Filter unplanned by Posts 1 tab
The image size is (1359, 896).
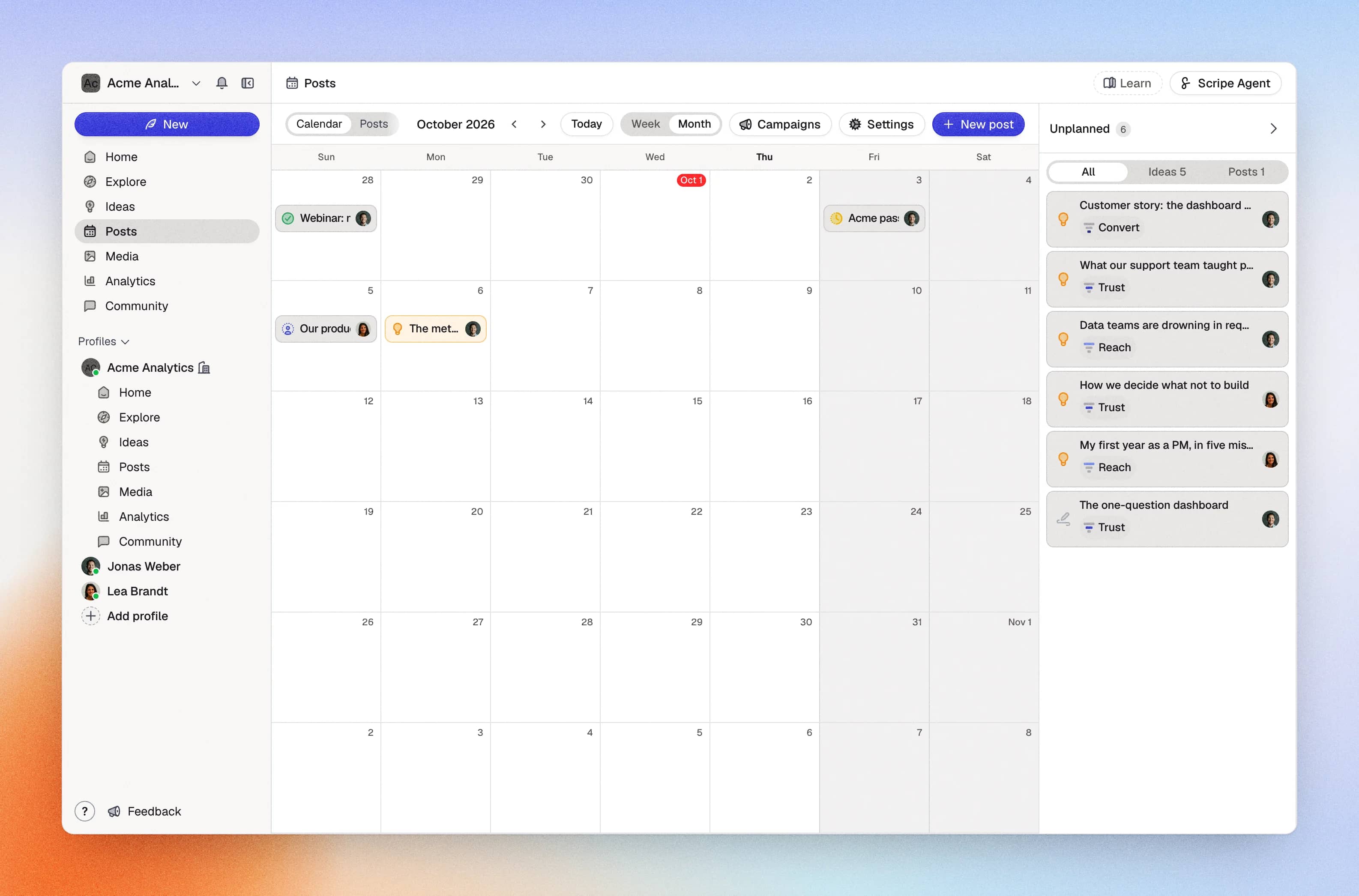pyautogui.click(x=1246, y=171)
